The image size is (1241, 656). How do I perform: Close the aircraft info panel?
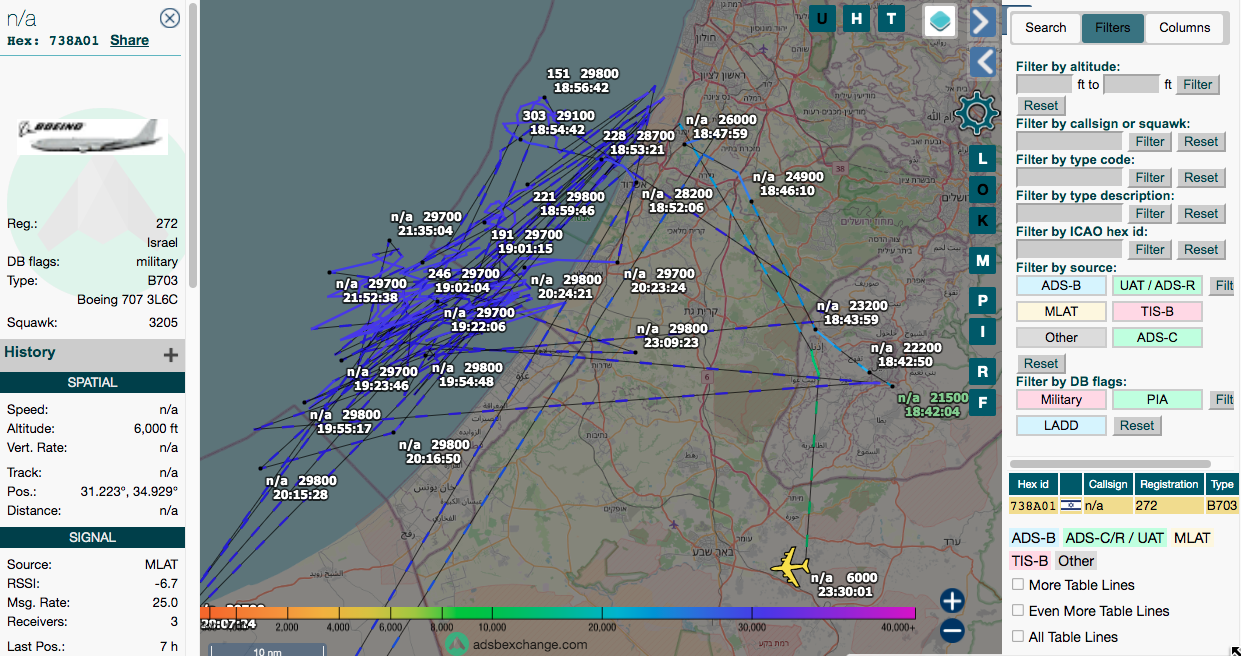[x=170, y=18]
